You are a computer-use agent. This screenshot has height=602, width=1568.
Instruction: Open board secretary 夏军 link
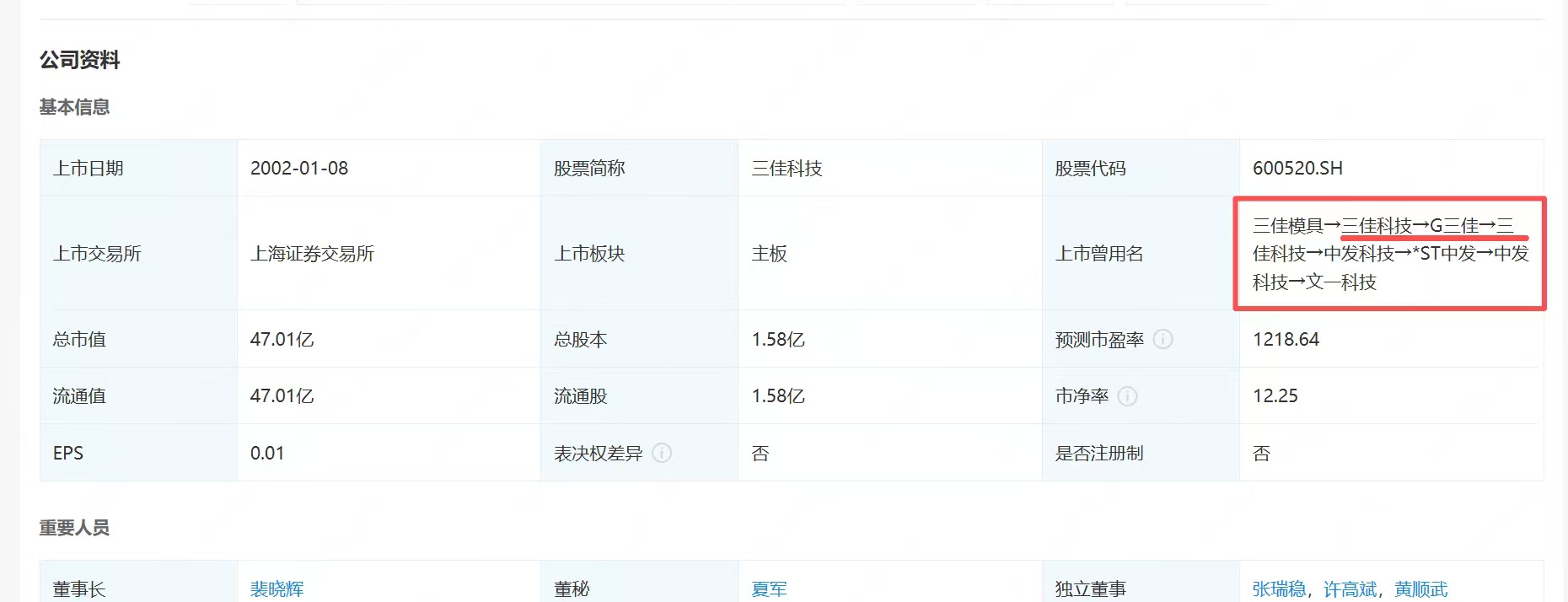pyautogui.click(x=769, y=589)
